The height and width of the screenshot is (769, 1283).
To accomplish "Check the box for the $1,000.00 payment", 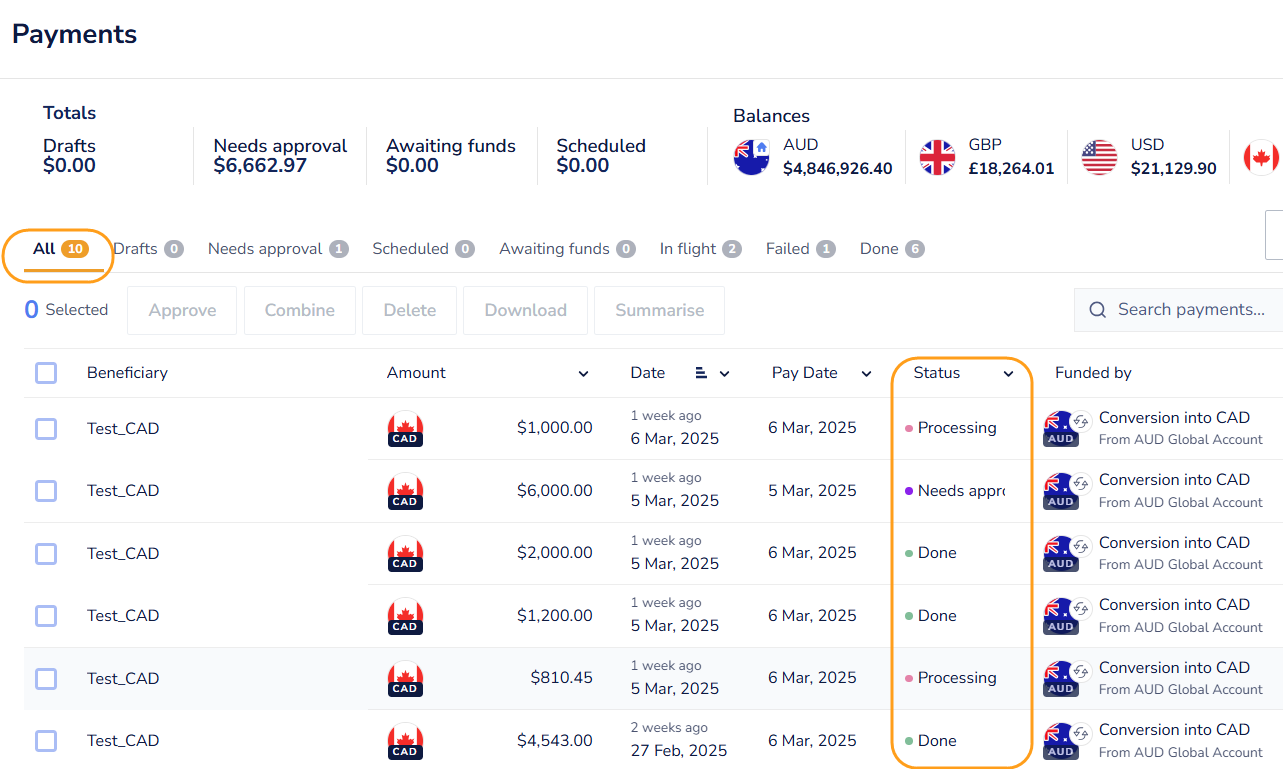I will pyautogui.click(x=46, y=429).
